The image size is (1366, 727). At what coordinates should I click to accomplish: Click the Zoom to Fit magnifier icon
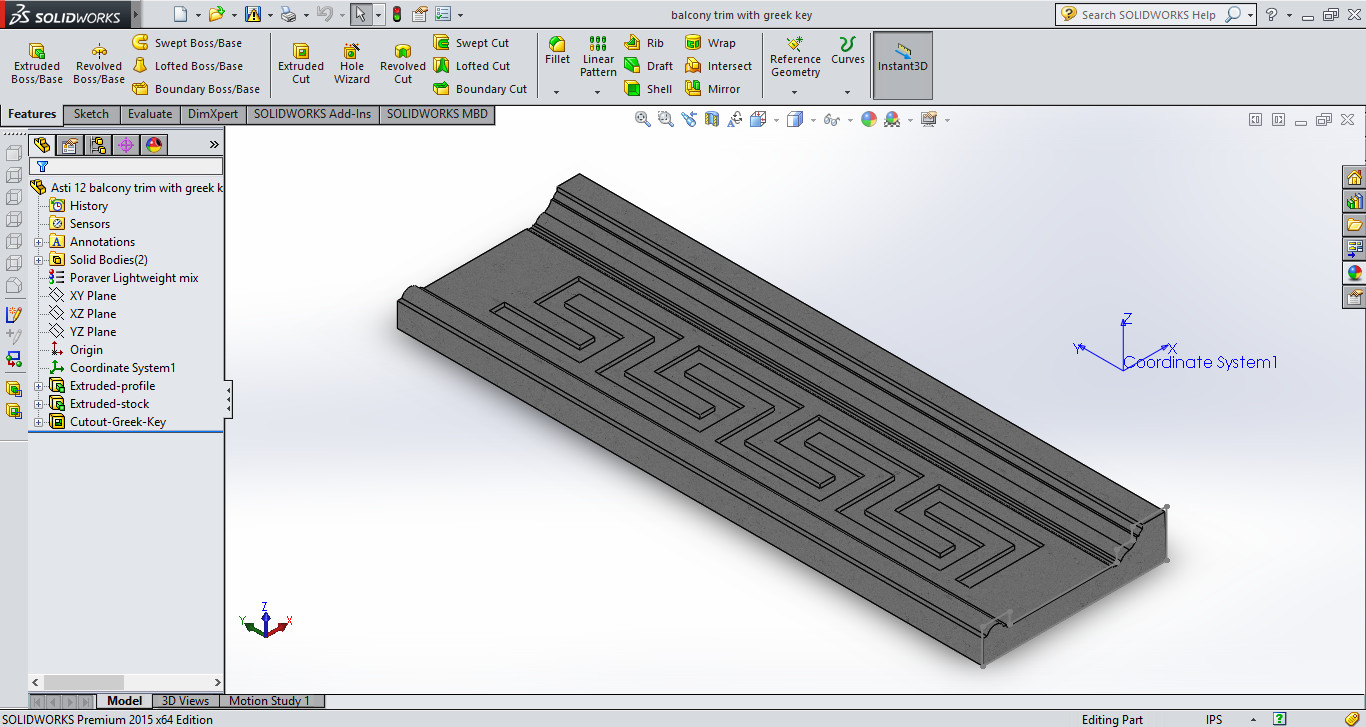(x=643, y=119)
